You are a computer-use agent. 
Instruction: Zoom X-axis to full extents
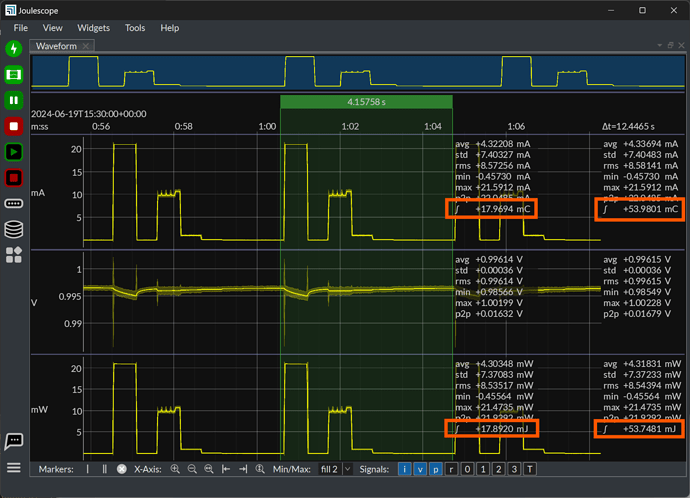coord(209,469)
